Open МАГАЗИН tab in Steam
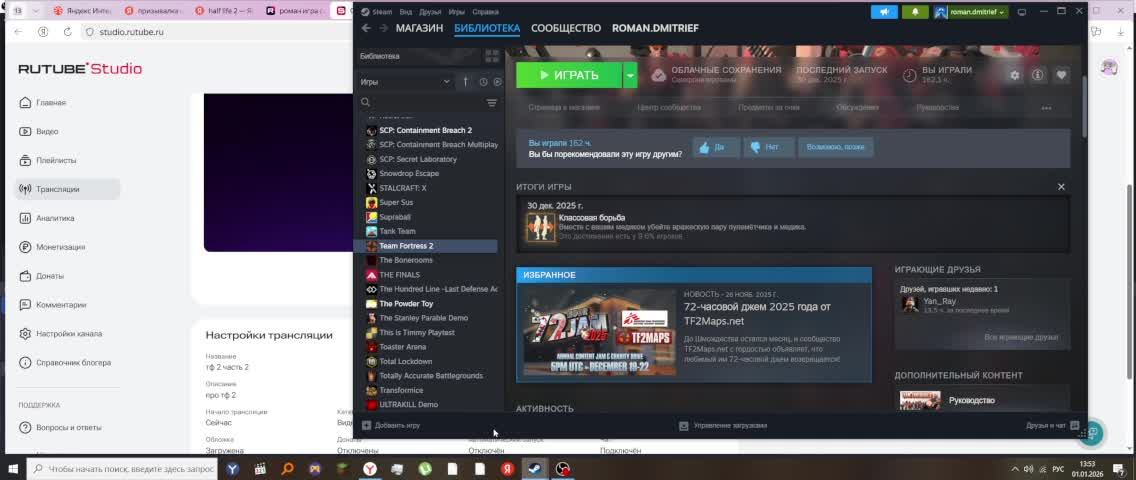The width and height of the screenshot is (1136, 480). (419, 28)
